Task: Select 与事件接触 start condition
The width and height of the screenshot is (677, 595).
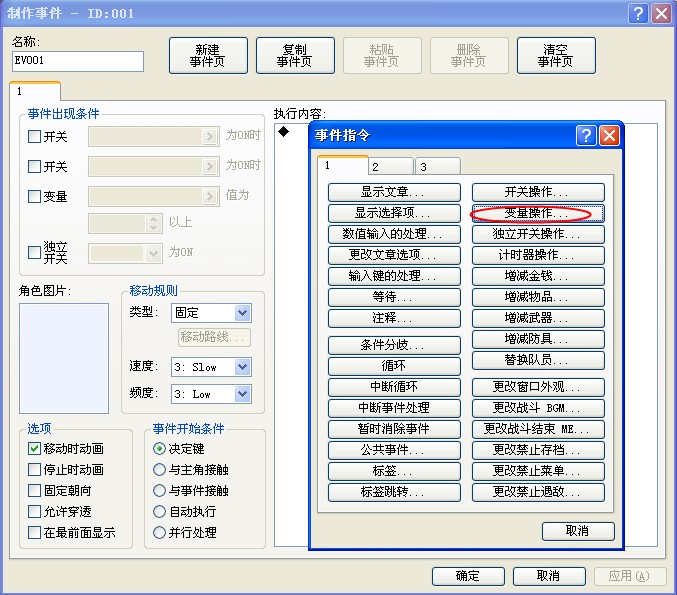Action: point(159,491)
